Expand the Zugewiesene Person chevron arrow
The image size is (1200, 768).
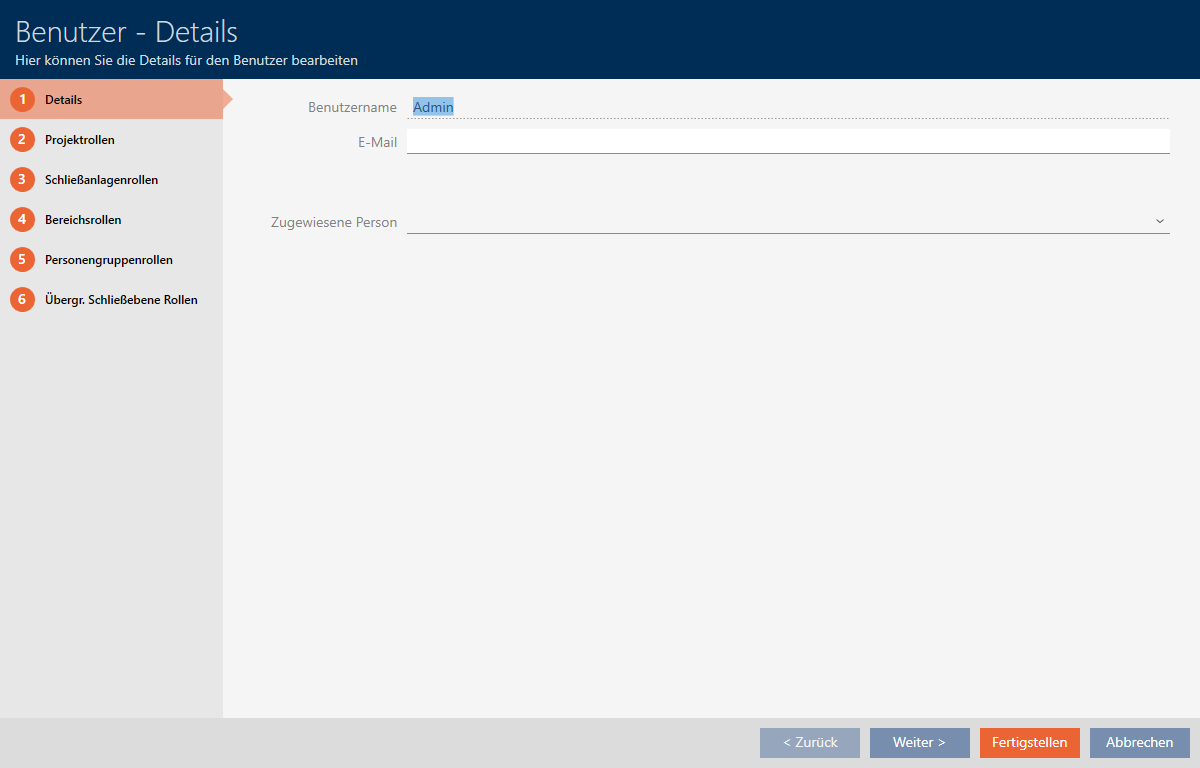[x=1160, y=221]
